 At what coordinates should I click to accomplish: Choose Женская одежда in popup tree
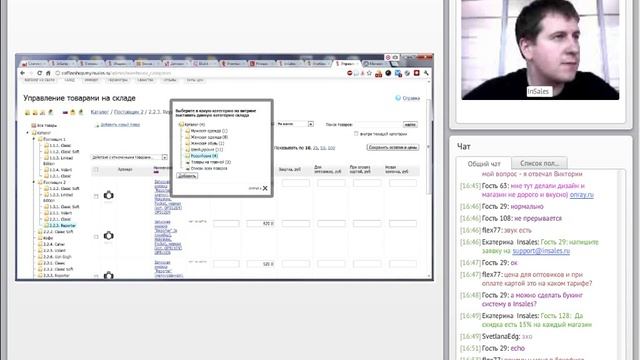(209, 137)
